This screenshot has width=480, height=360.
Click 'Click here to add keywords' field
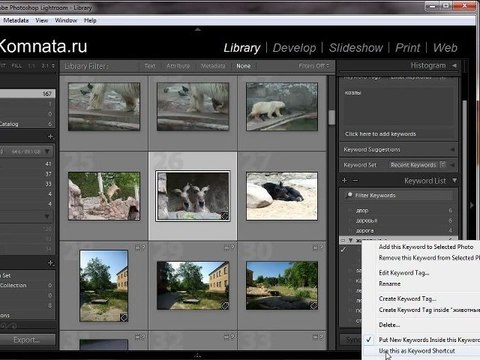[380, 134]
